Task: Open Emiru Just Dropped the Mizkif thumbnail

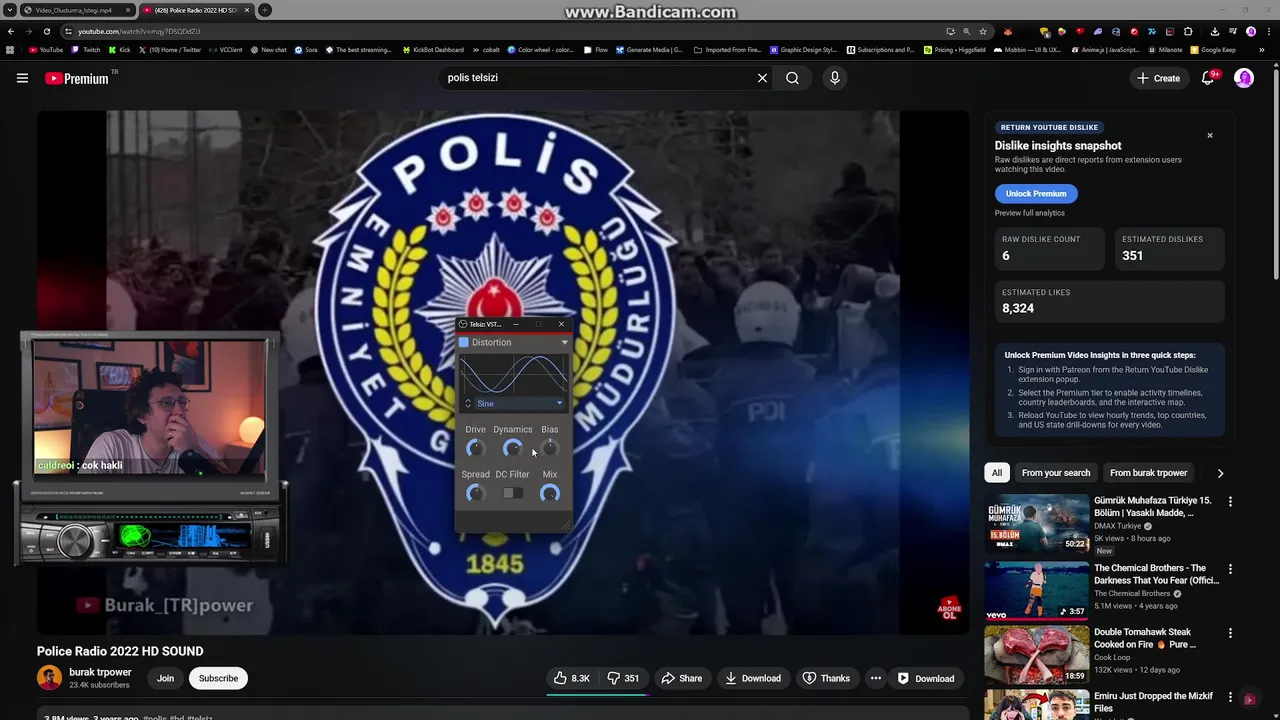Action: [1036, 705]
